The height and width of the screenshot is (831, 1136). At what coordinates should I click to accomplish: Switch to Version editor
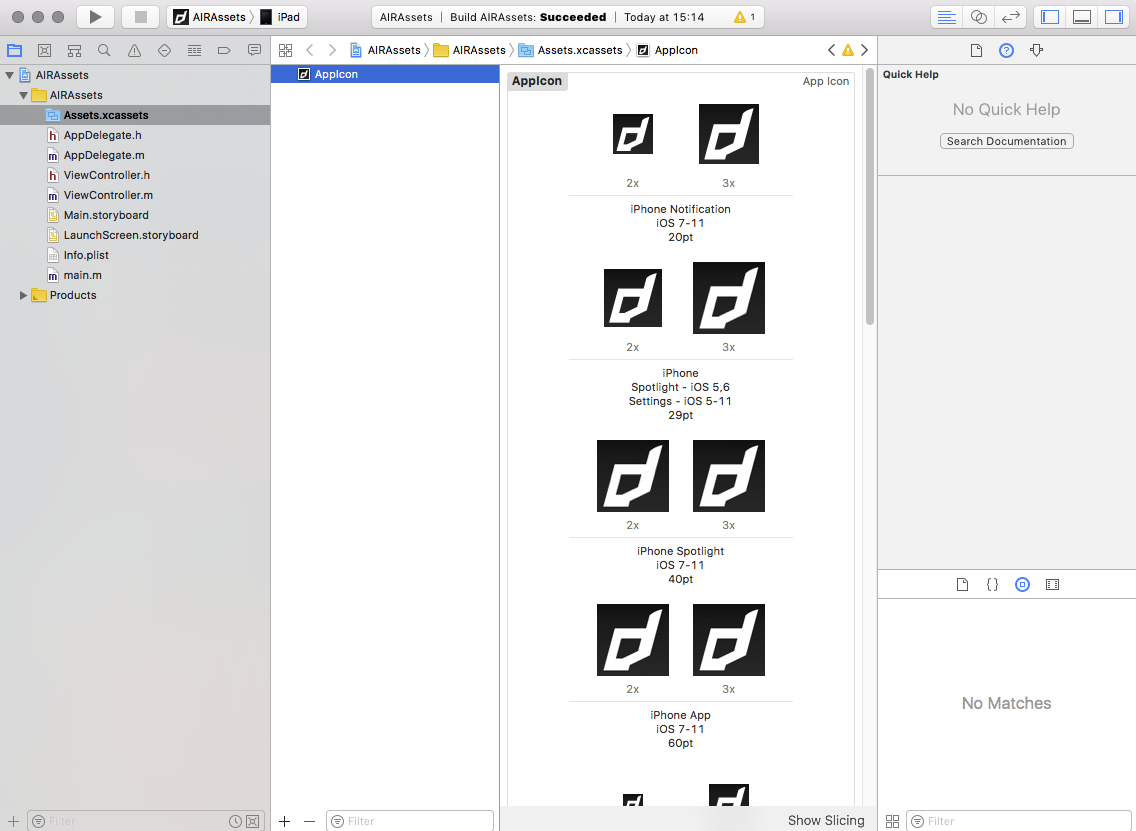tap(1010, 17)
